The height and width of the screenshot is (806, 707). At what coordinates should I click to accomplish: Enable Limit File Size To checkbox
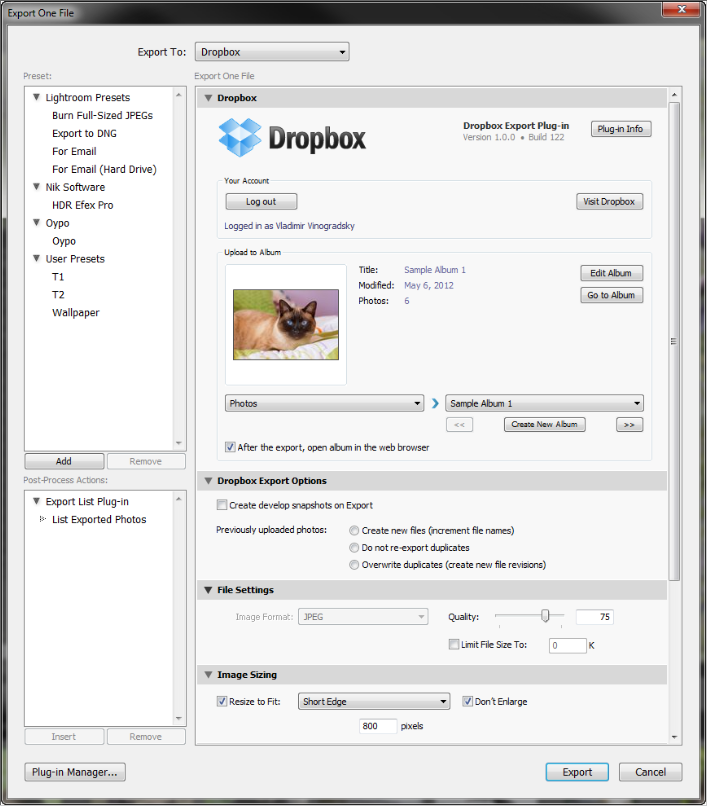tap(454, 644)
